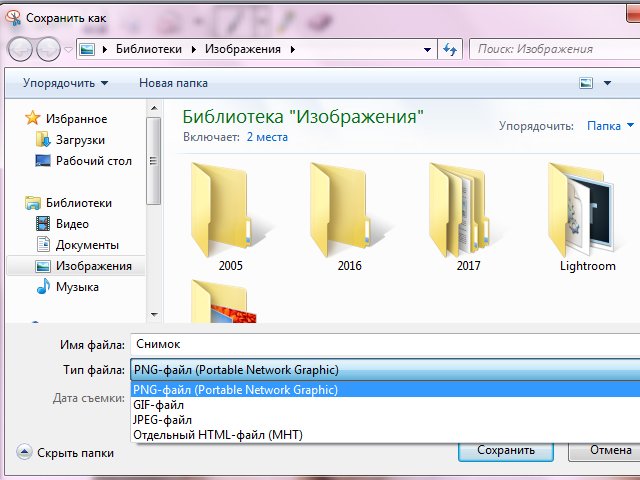Image resolution: width=640 pixels, height=480 pixels.
Task: Click the Новая папка button
Action: [173, 83]
